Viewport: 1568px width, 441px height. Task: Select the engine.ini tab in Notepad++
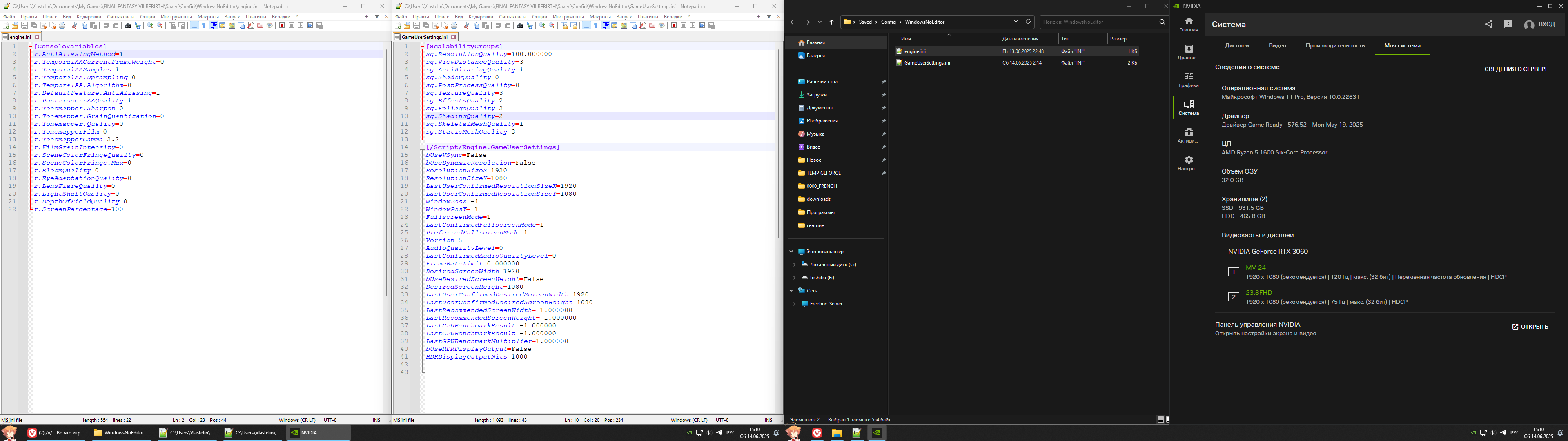(21, 37)
